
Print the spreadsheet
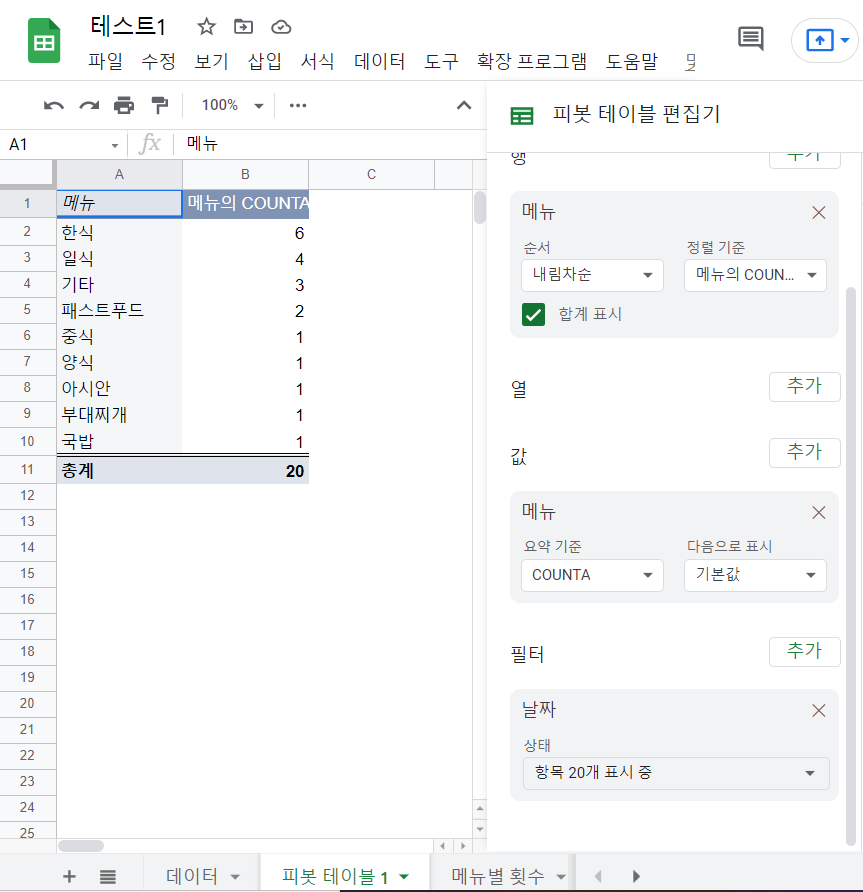click(x=124, y=105)
